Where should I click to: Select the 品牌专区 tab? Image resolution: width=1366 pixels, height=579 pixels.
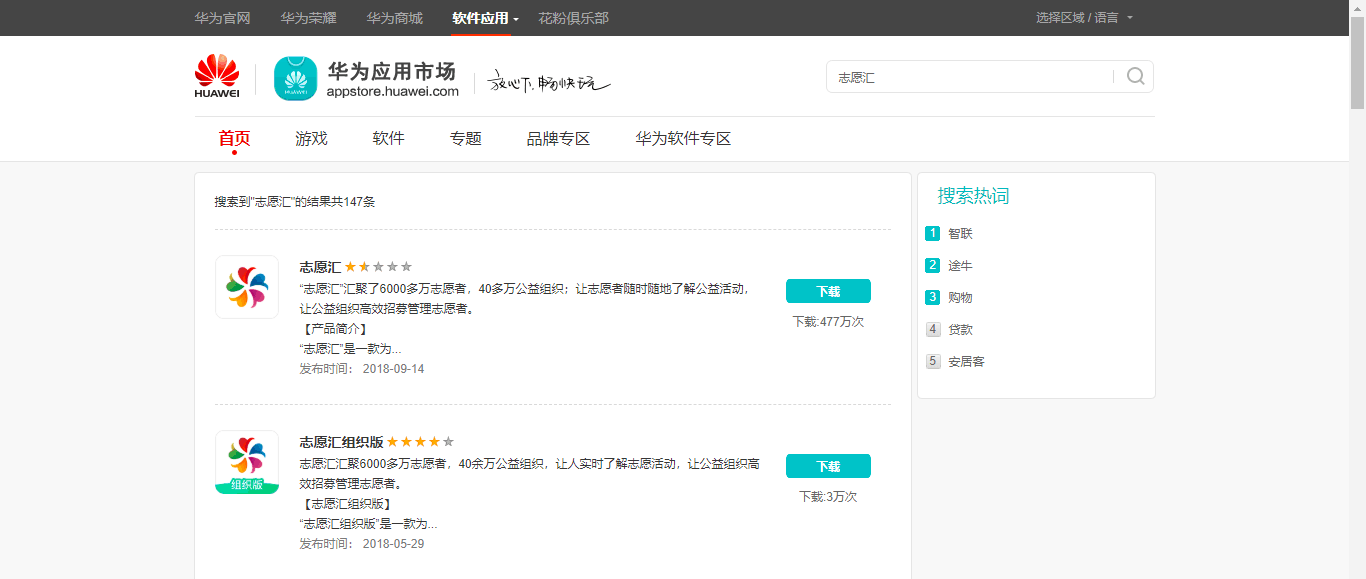pyautogui.click(x=558, y=139)
